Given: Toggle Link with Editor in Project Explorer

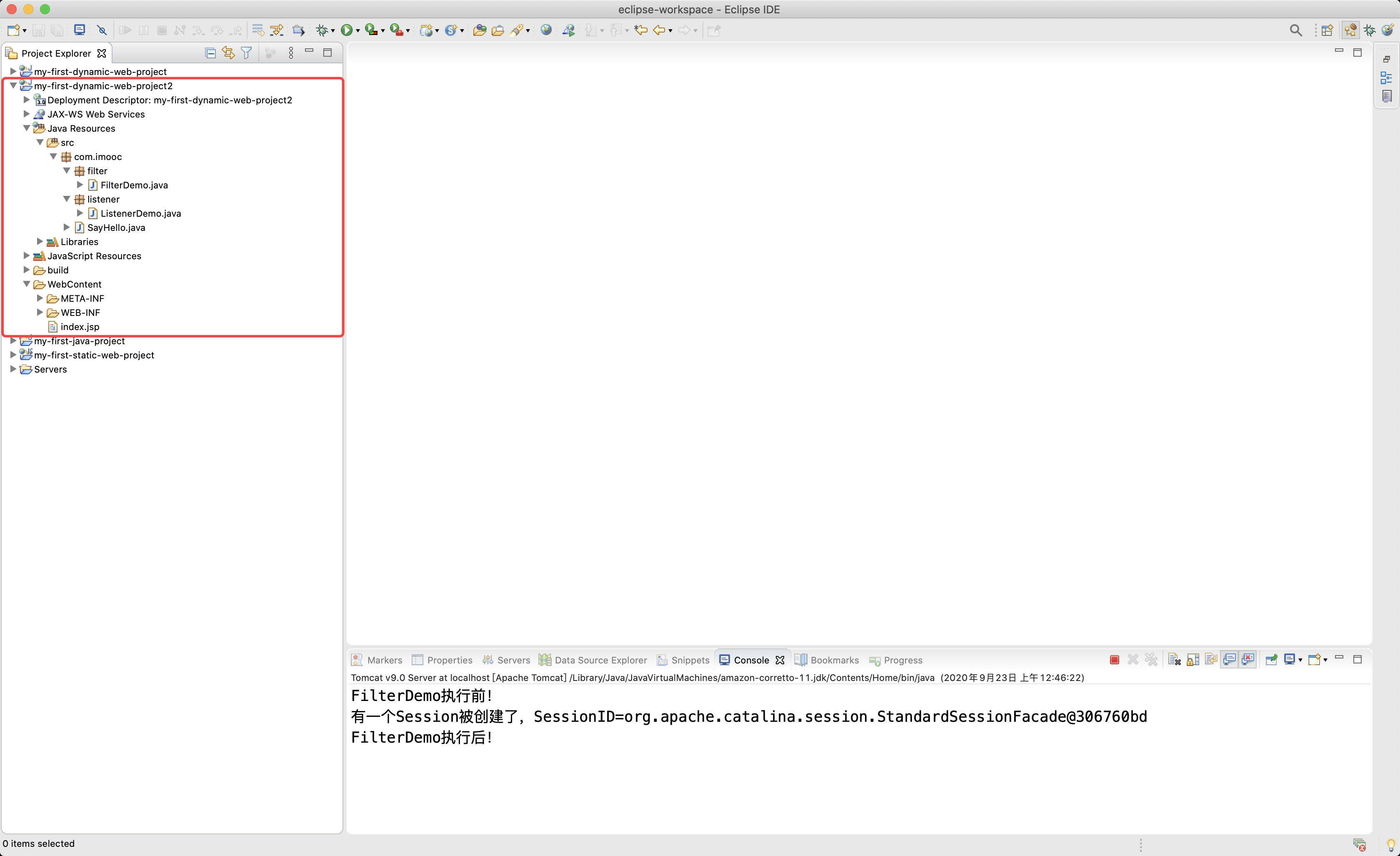Looking at the screenshot, I should (228, 53).
